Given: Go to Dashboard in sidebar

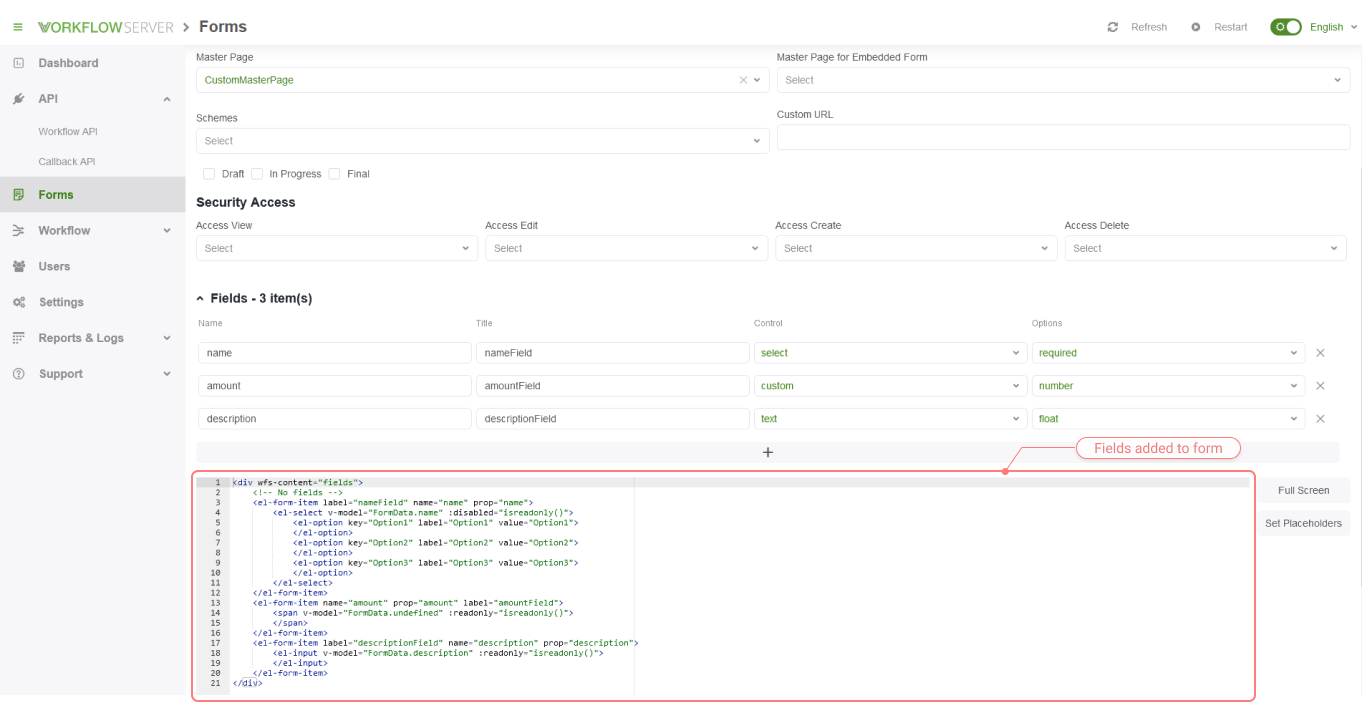Looking at the screenshot, I should click(x=68, y=63).
